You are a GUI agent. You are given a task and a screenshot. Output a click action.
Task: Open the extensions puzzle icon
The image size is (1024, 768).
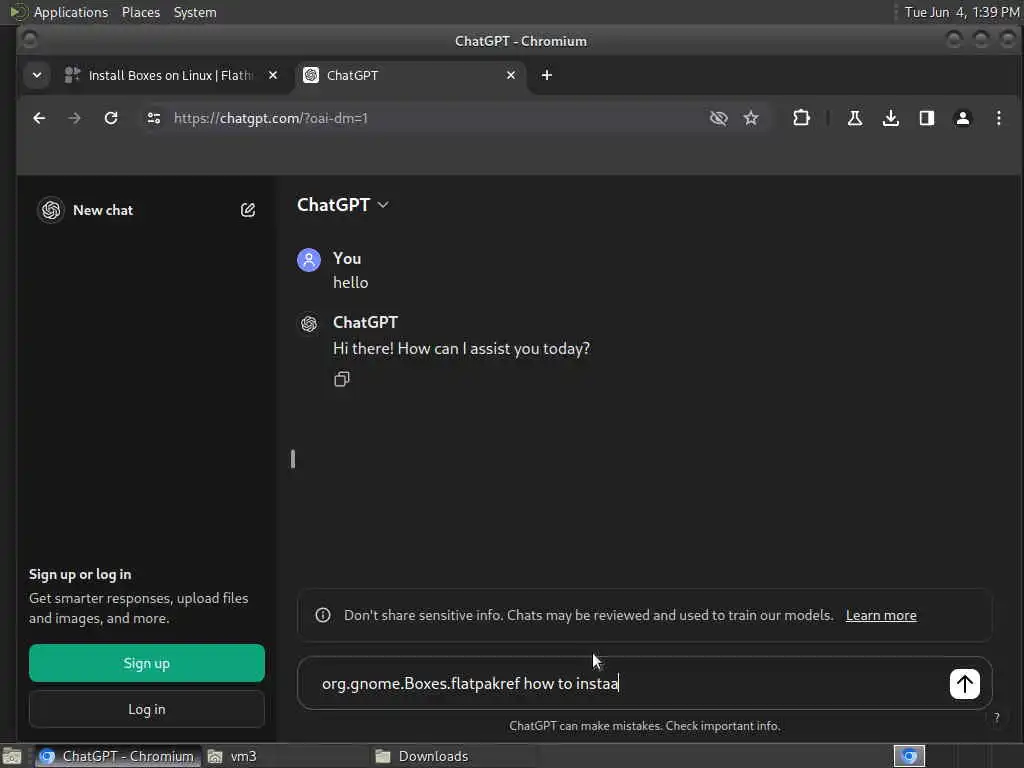[x=801, y=118]
